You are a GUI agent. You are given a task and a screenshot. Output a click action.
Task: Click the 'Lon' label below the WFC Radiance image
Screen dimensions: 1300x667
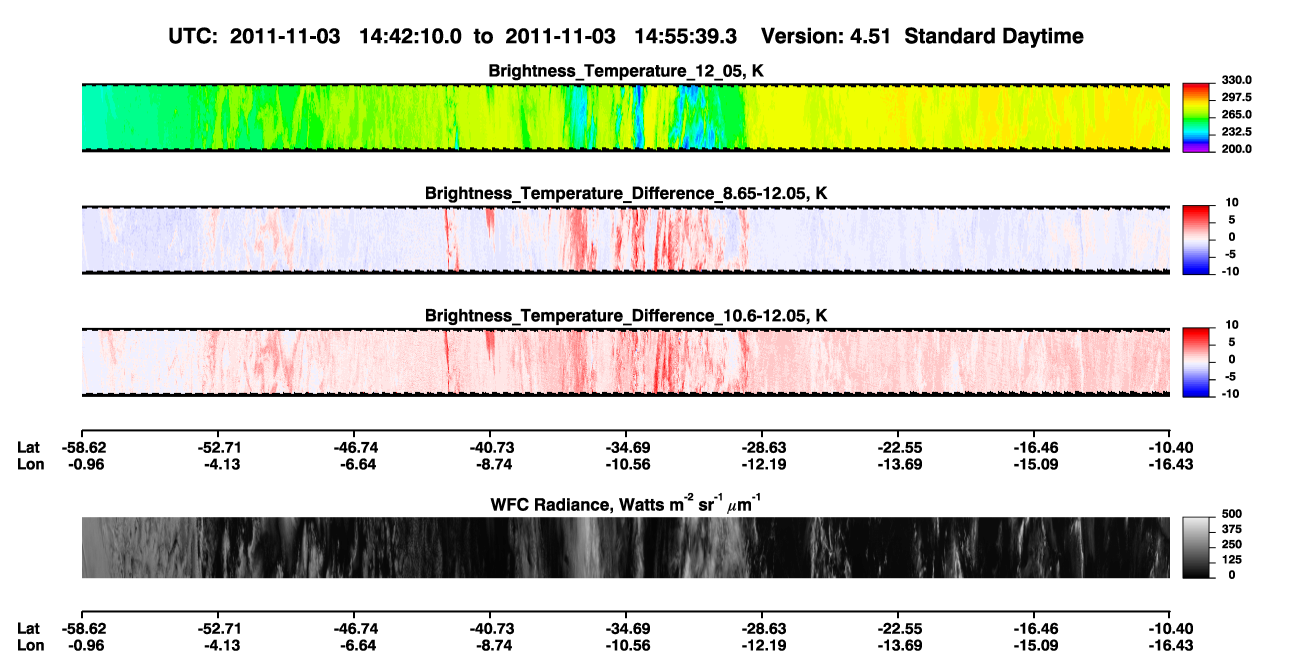pos(30,645)
